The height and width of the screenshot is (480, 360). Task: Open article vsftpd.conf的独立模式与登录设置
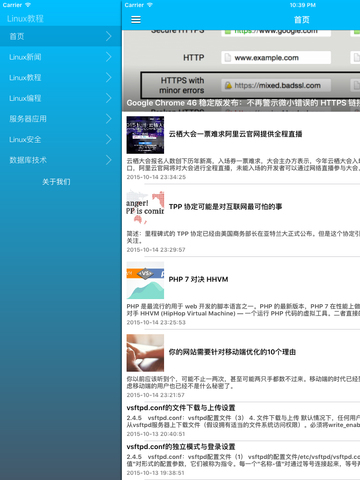[x=181, y=447]
